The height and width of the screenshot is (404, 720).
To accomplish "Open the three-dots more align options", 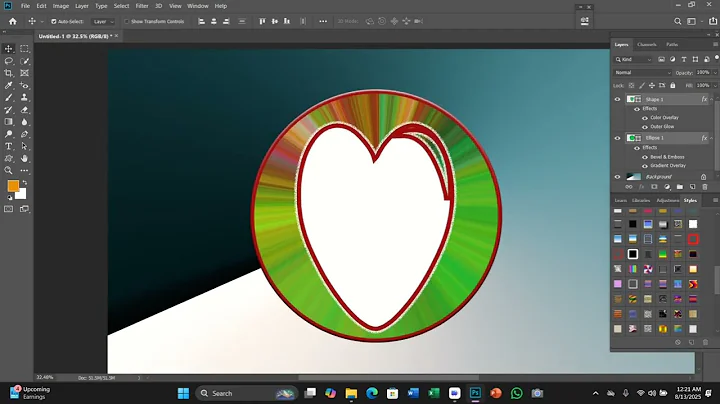I will [x=323, y=21].
